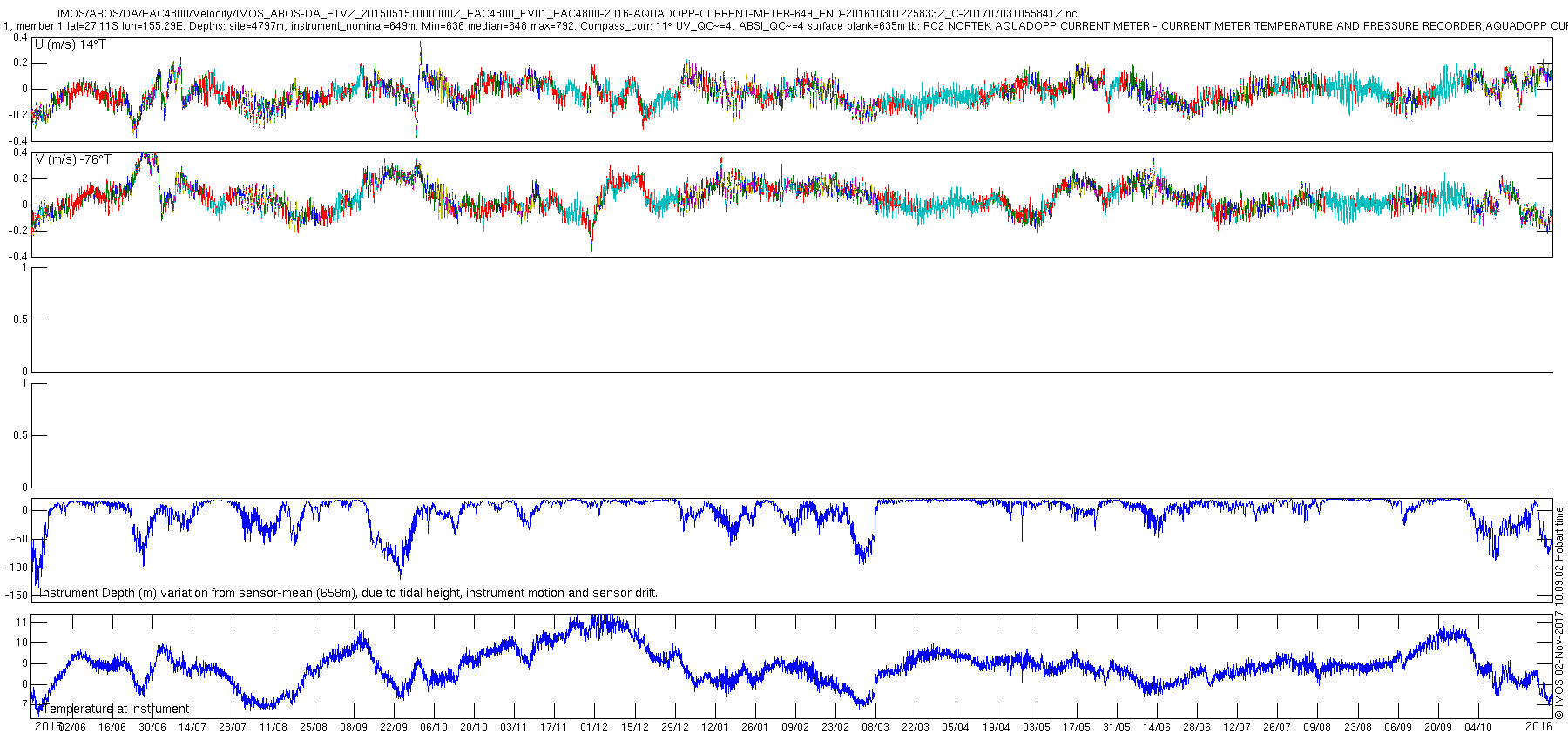Select the '08/03' date tick
This screenshot has height=740, width=1568.
[x=875, y=728]
